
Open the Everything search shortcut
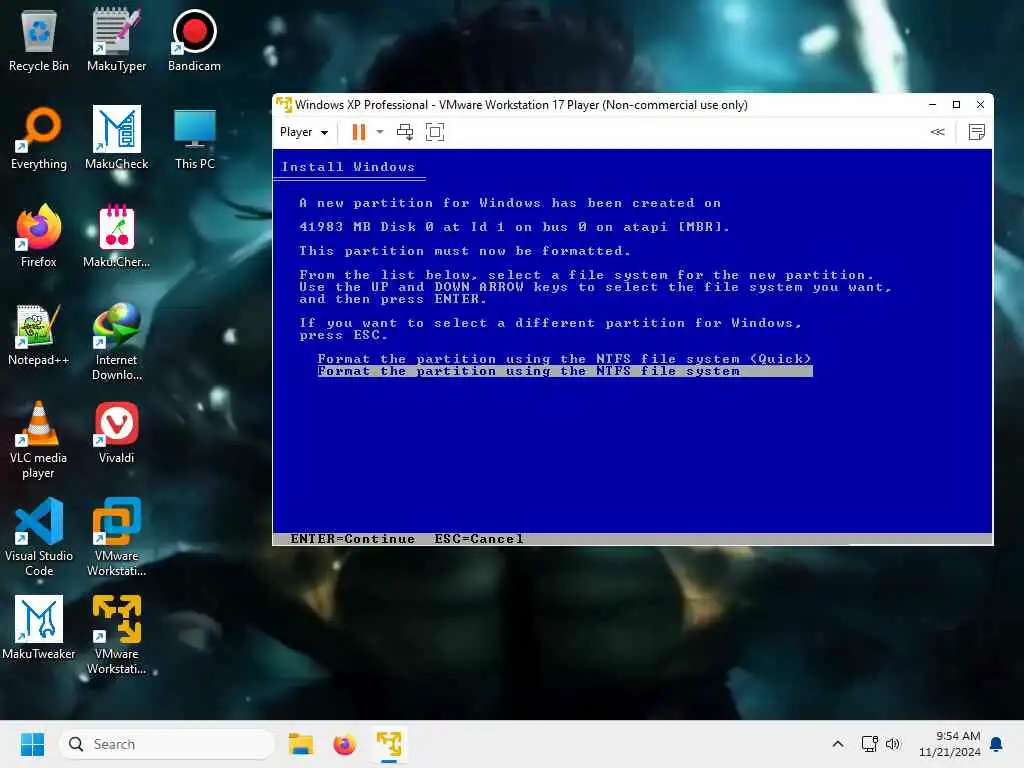(39, 137)
